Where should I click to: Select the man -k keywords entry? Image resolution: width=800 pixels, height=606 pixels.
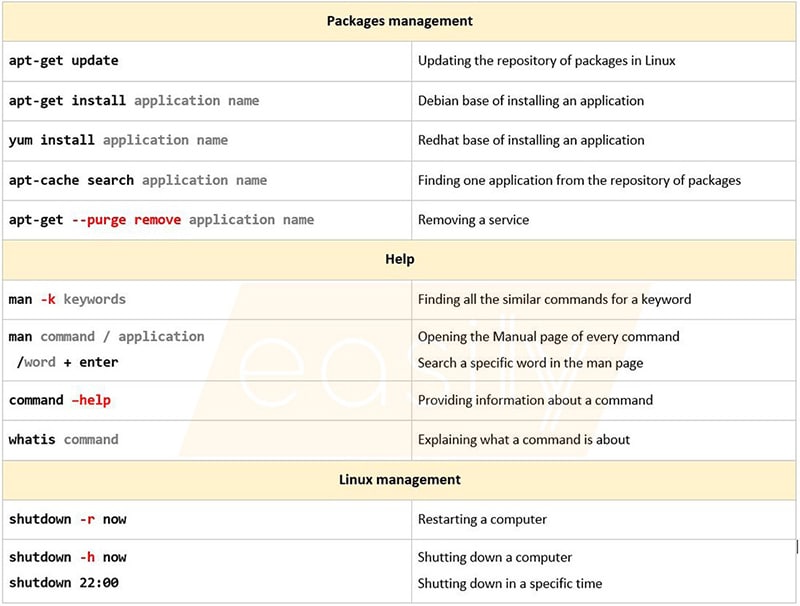coord(67,299)
